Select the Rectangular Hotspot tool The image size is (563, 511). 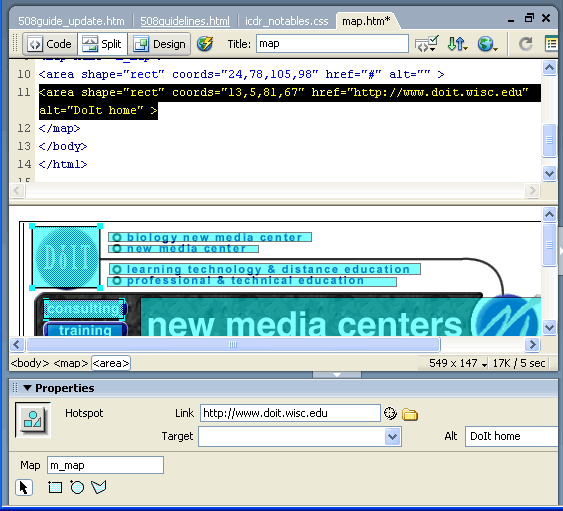[x=55, y=487]
